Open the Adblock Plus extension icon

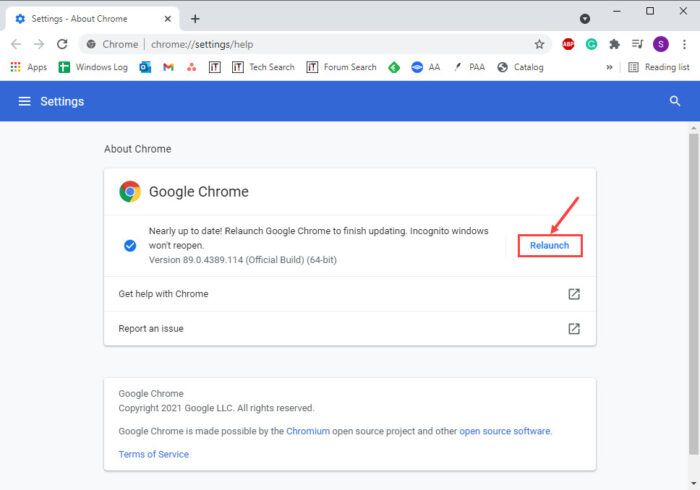tap(568, 44)
